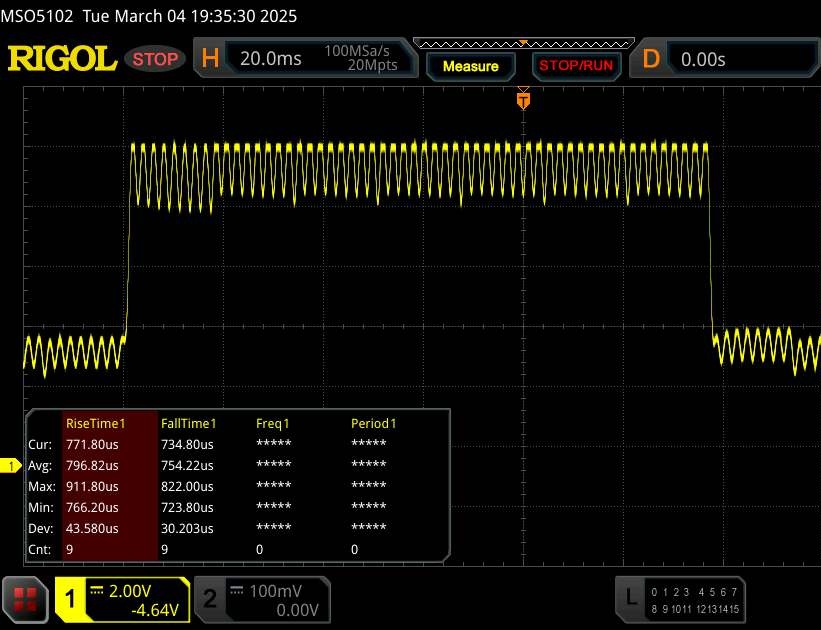The image size is (821, 630).
Task: Open the 100MSa/s sample rate settings
Action: point(361,58)
